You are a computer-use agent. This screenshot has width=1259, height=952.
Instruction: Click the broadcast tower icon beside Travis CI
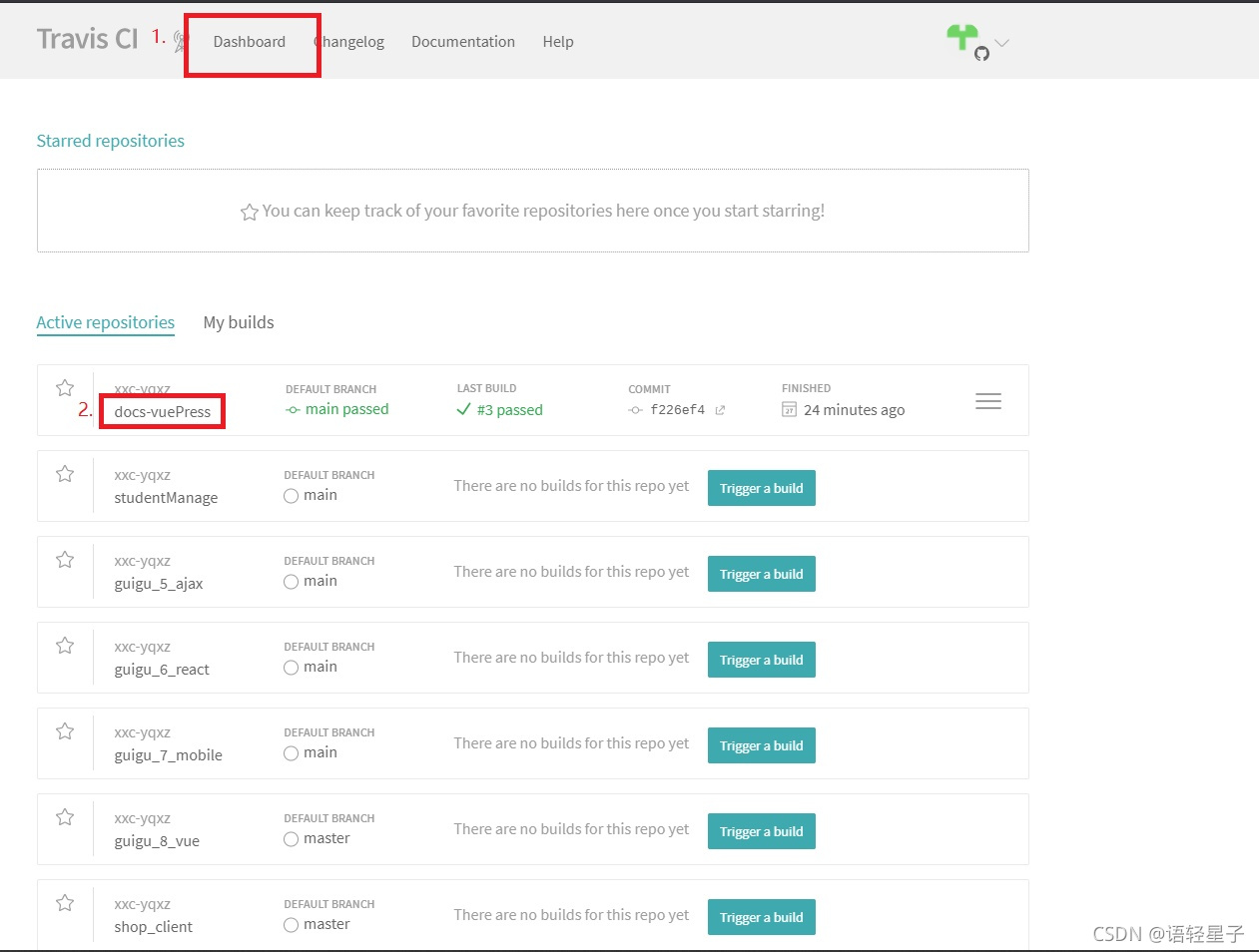[x=180, y=41]
